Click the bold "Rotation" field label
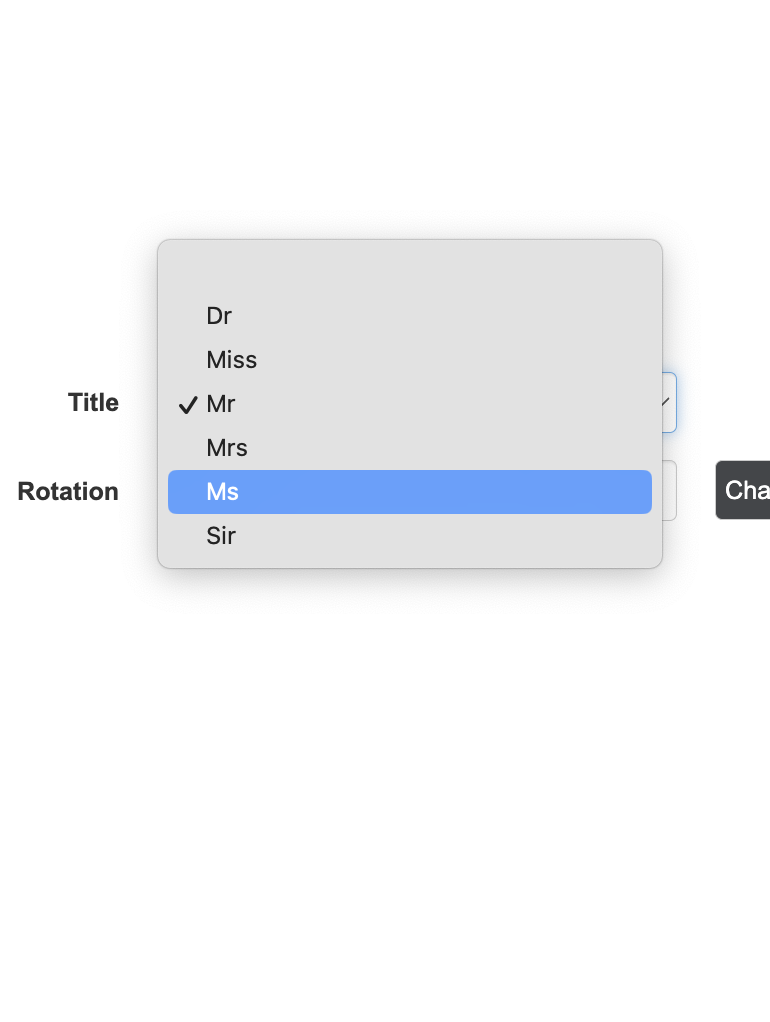 click(68, 492)
